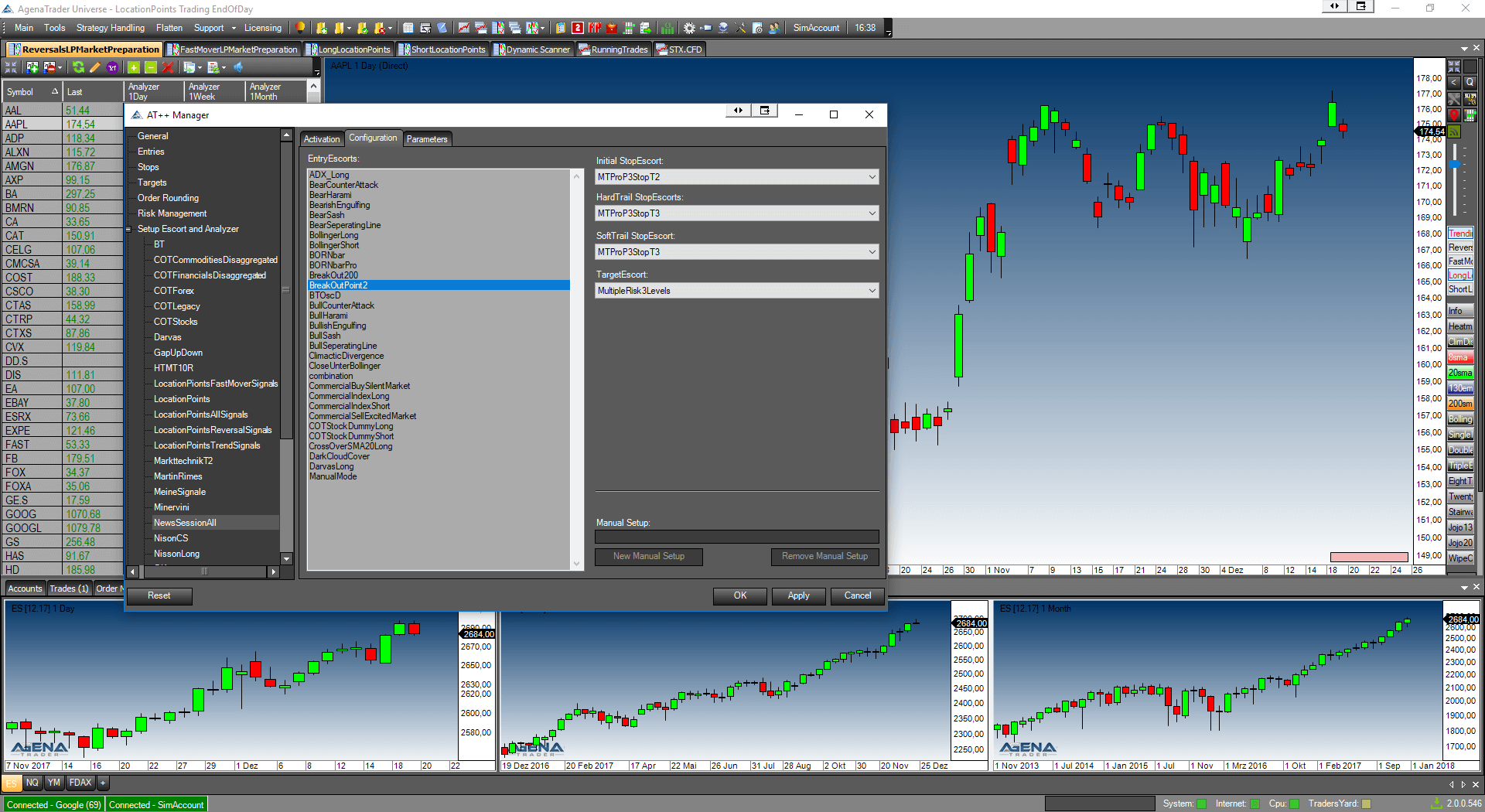This screenshot has height=812, width=1485.
Task: Click the users icon next to SimAccount
Action: [x=773, y=28]
